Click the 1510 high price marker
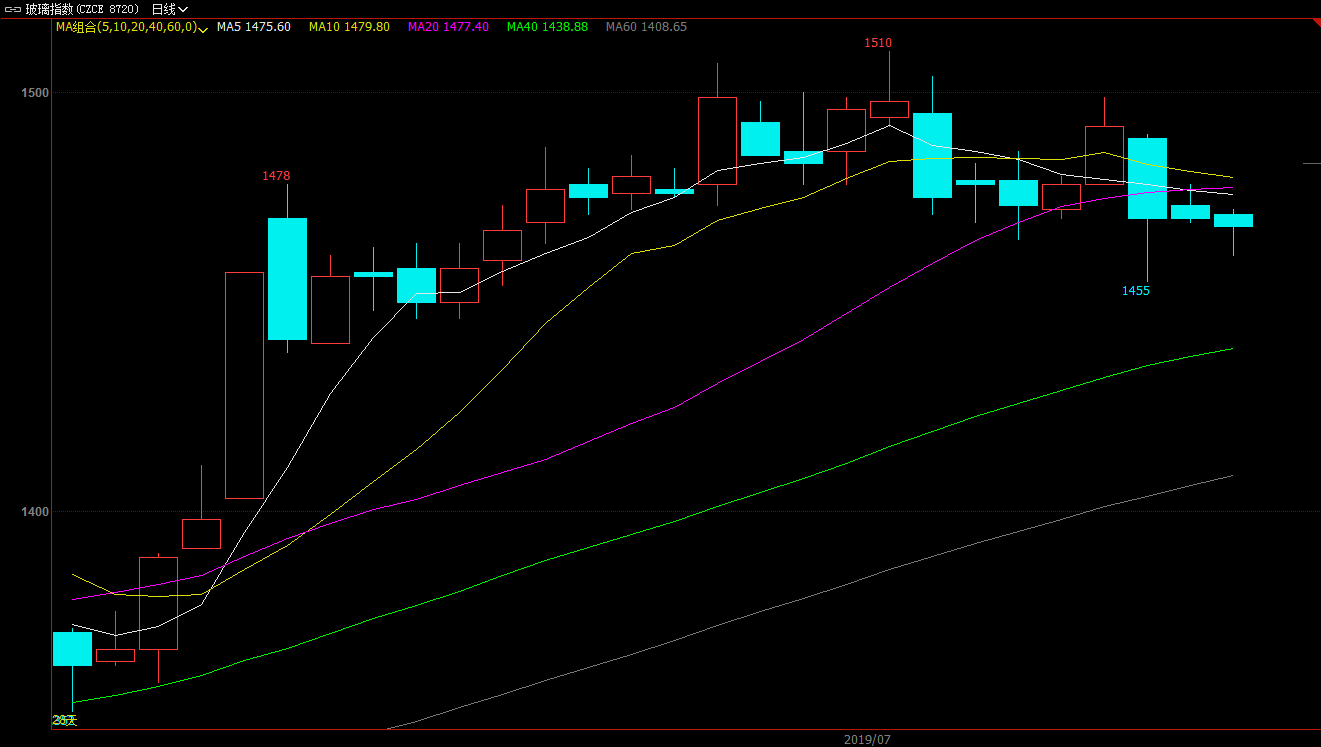Viewport: 1321px width, 747px height. pos(878,43)
